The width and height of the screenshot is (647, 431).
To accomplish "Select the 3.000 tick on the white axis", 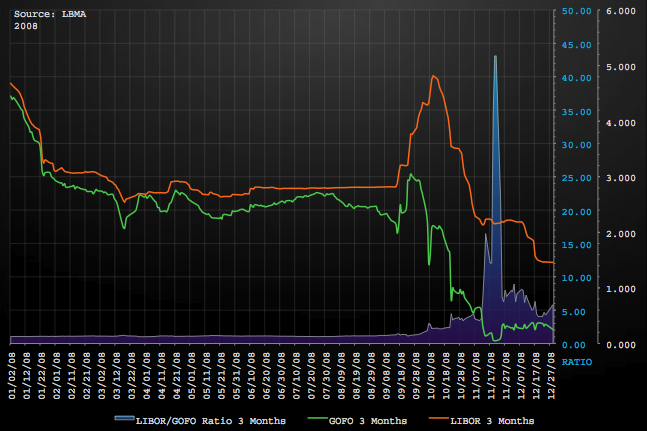I will point(621,178).
